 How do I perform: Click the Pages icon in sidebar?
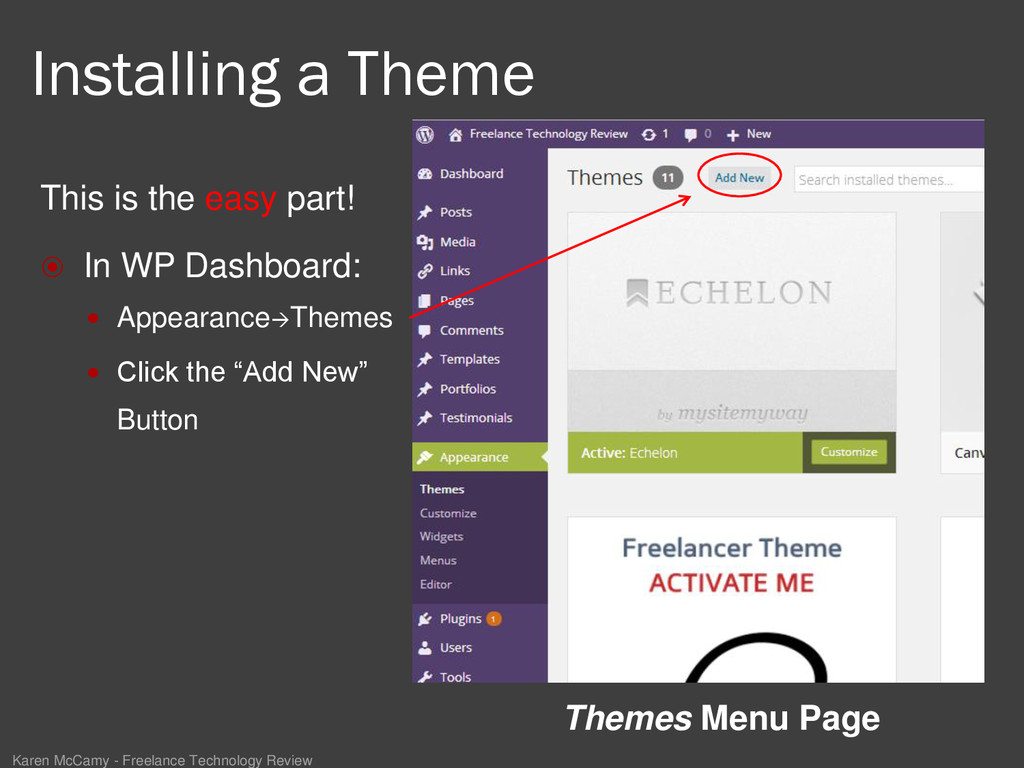point(424,301)
